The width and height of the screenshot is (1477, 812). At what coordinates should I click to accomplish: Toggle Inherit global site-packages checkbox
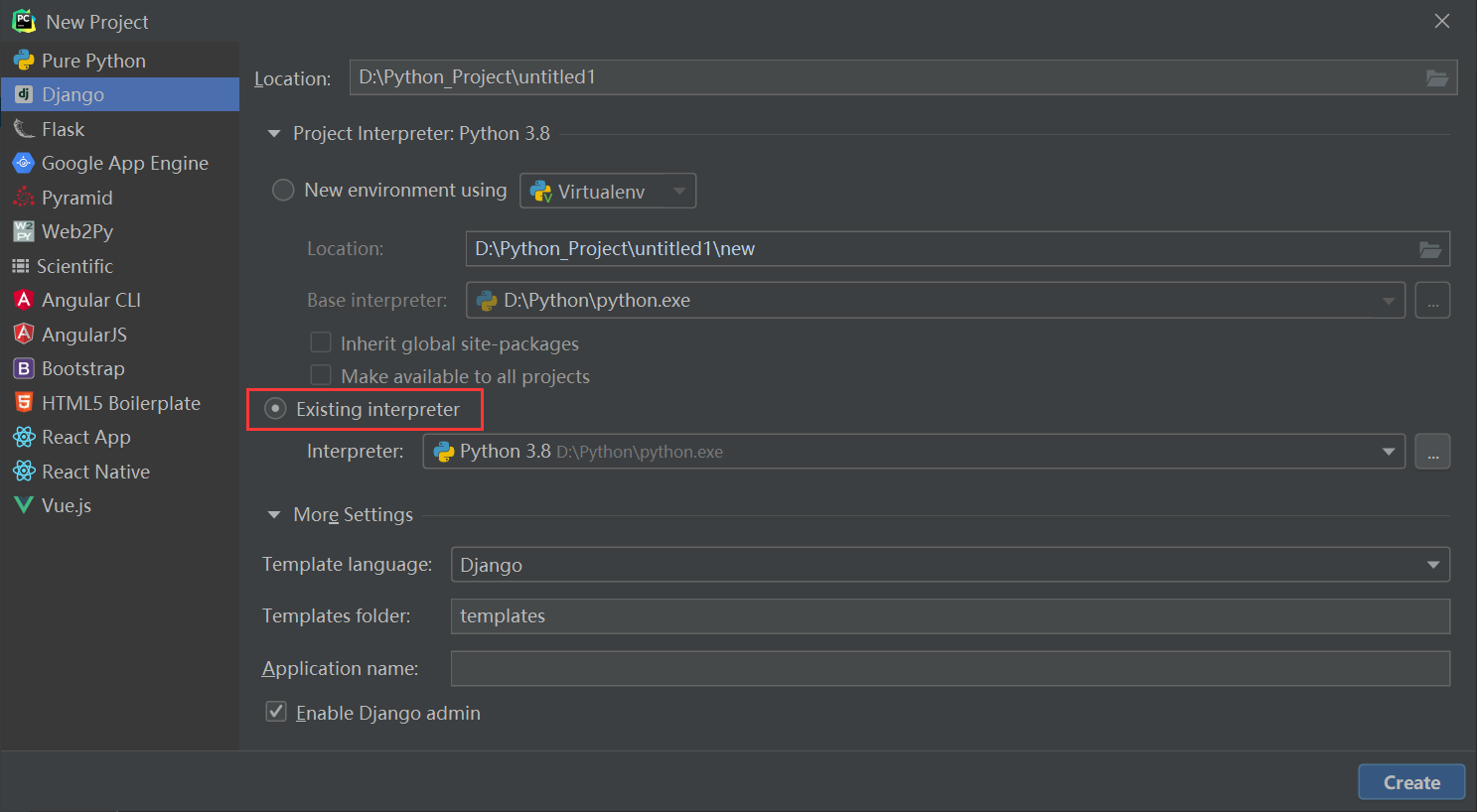(x=321, y=342)
